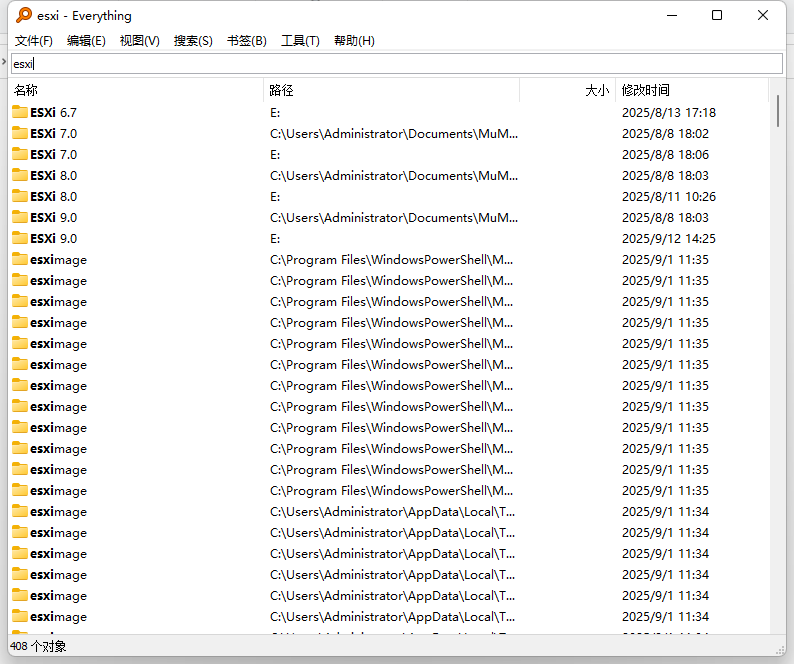This screenshot has height=664, width=794.
Task: Sort results by the 修改时间 column header
Action: click(692, 90)
